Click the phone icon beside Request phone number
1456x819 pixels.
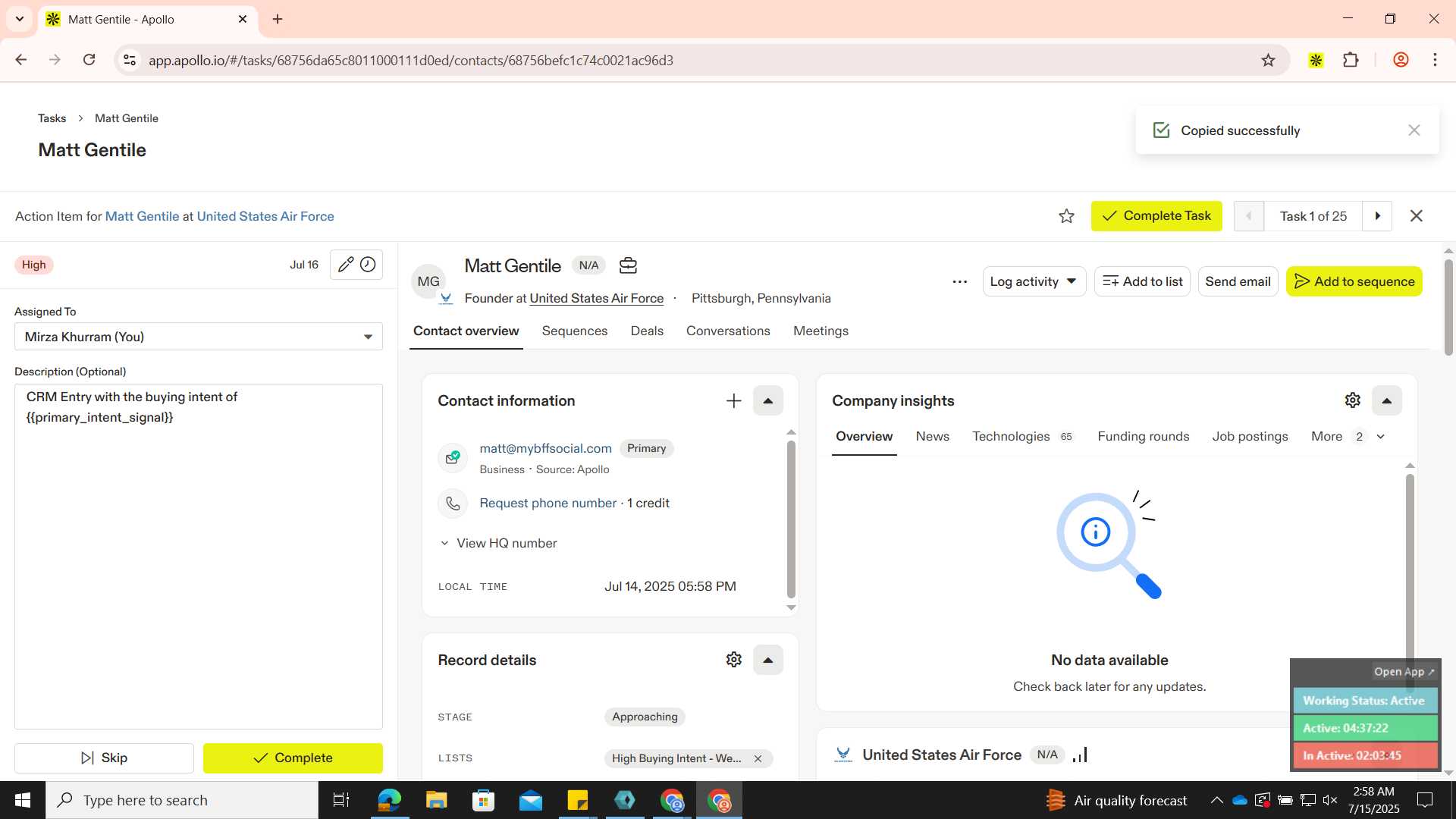453,504
